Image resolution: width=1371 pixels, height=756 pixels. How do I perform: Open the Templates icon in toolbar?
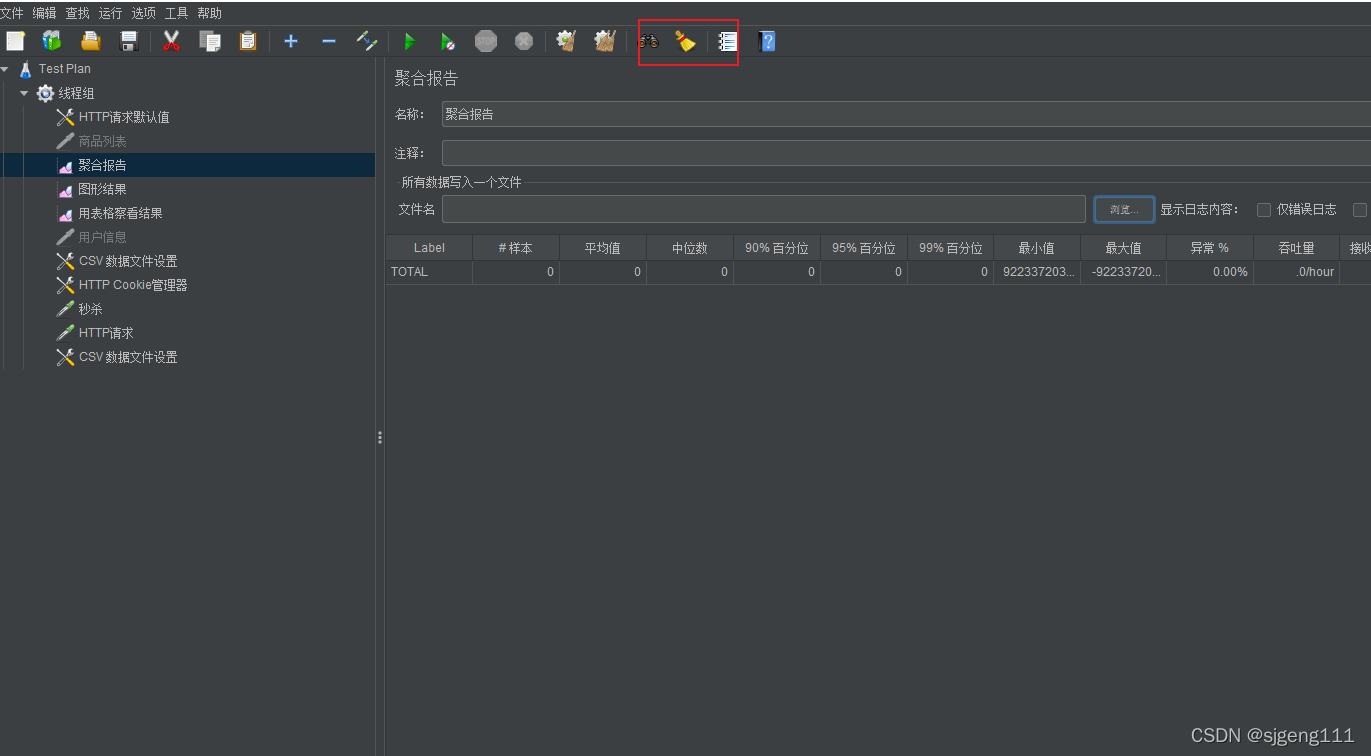[x=52, y=41]
